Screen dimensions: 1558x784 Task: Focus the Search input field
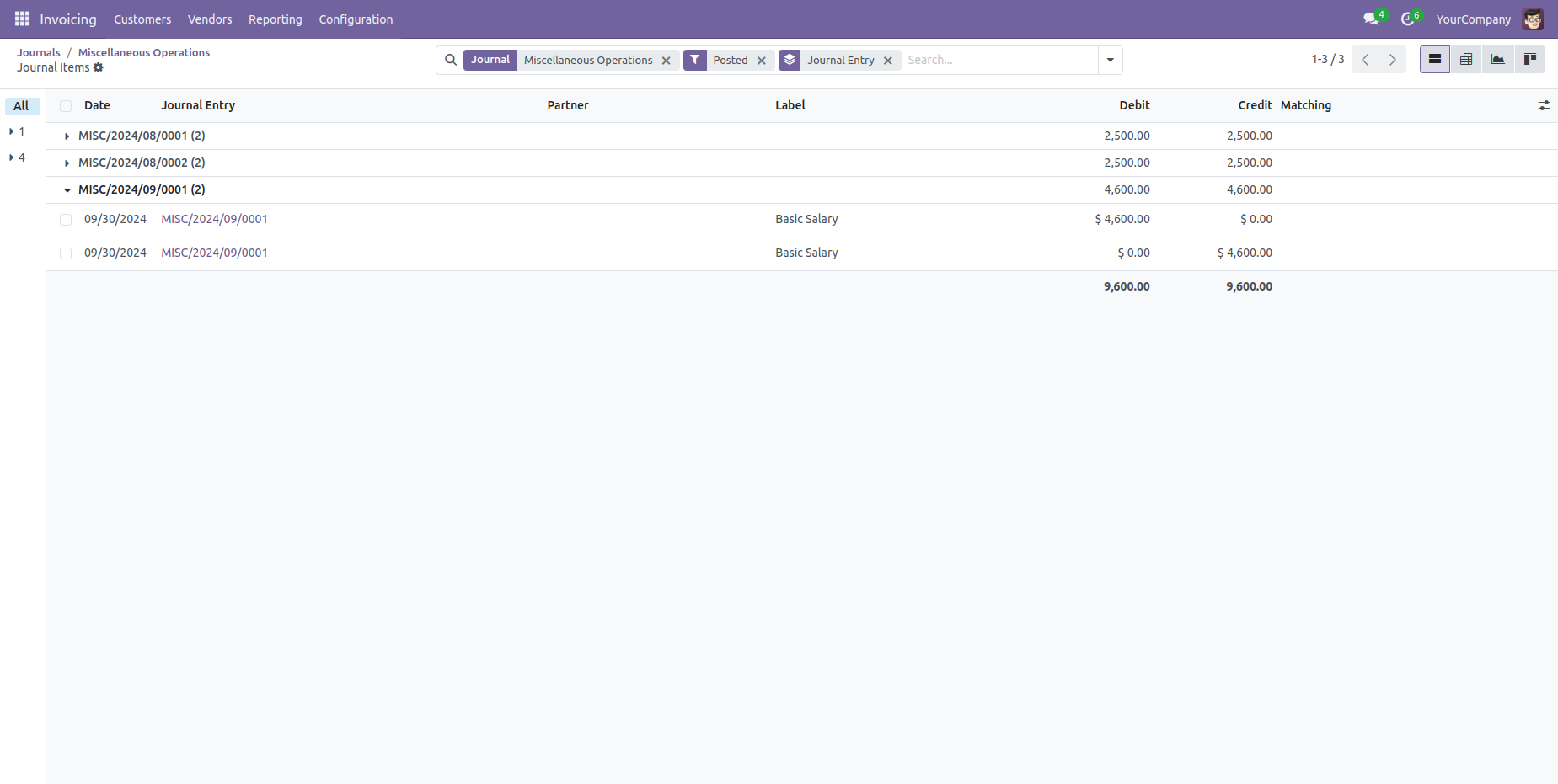[999, 60]
